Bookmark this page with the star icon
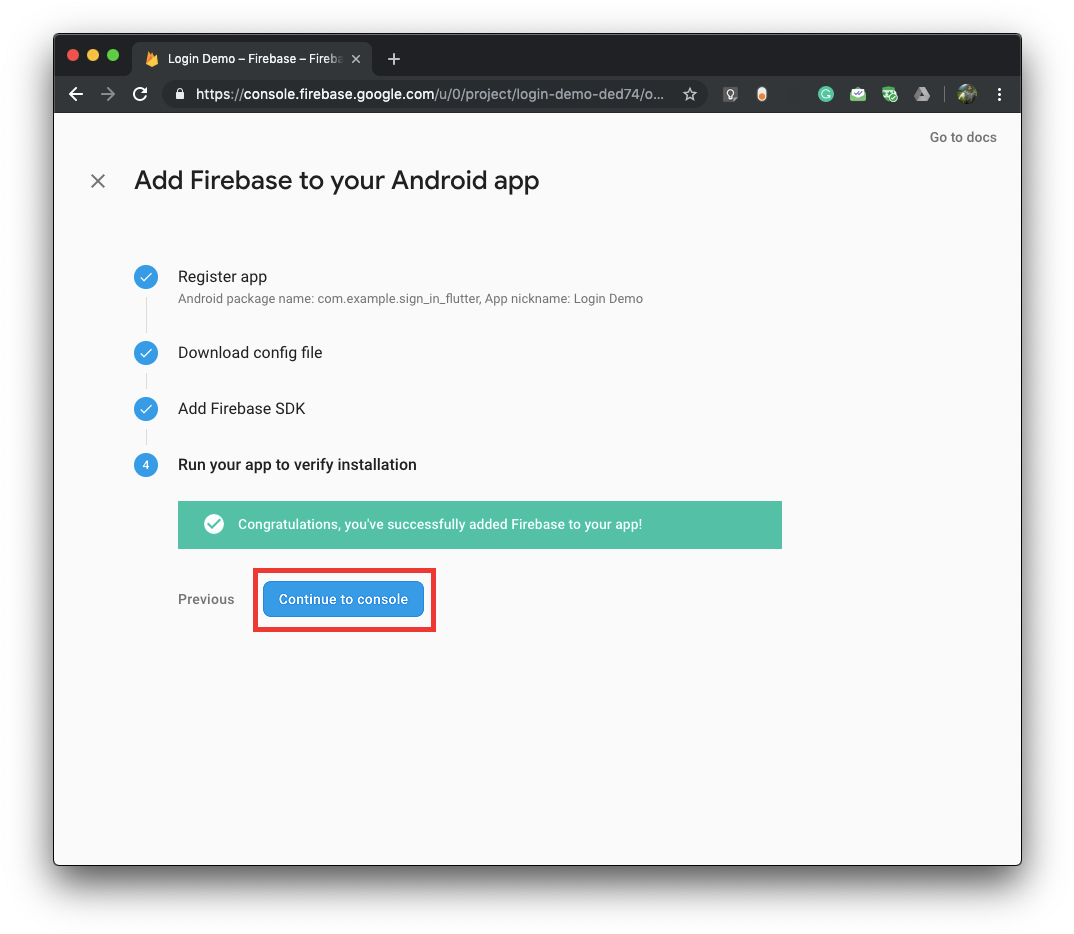Viewport: 1074px width, 934px height. click(690, 94)
